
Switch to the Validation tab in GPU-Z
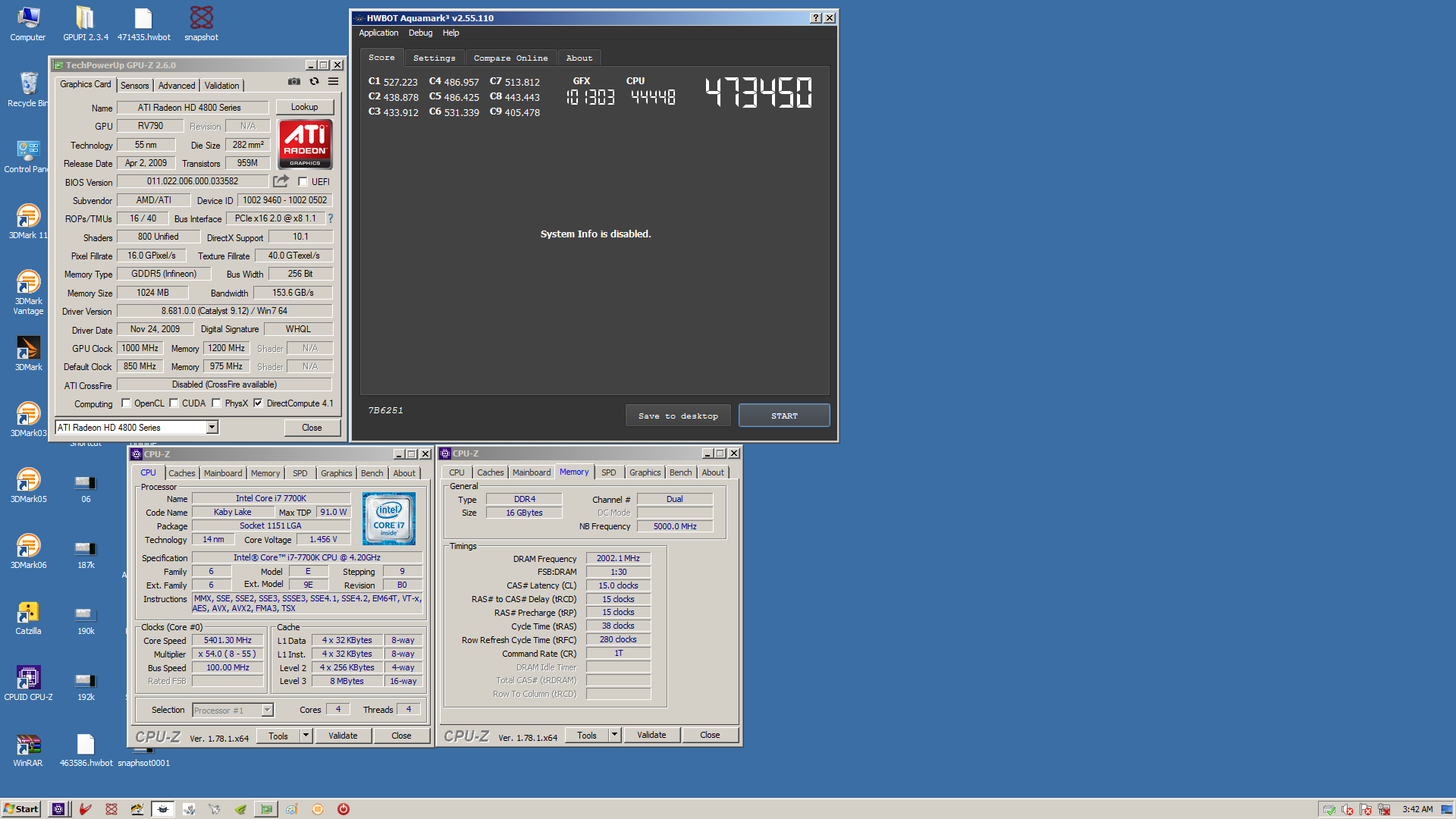pos(222,86)
